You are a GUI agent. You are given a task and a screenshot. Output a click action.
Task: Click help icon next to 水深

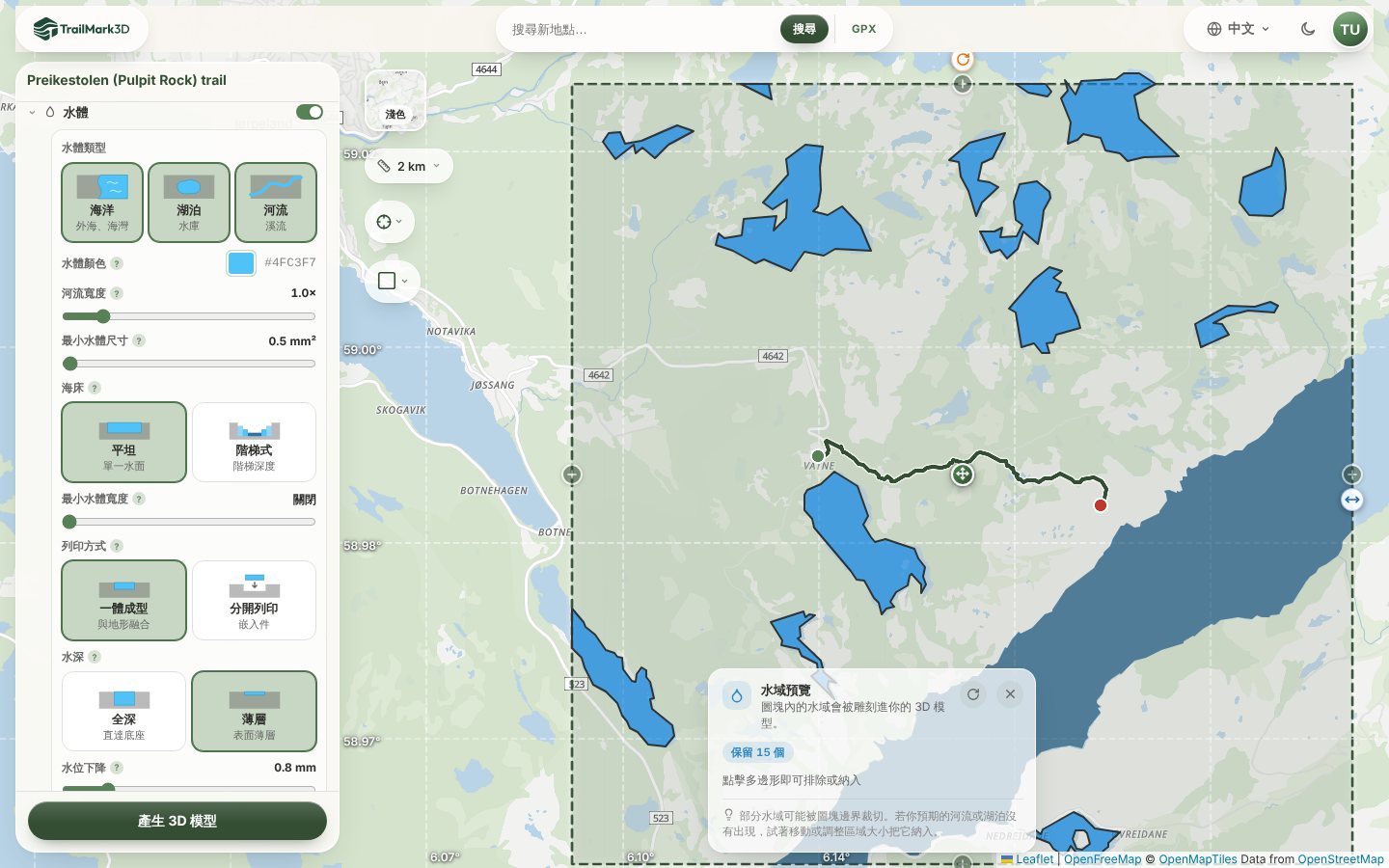point(95,657)
